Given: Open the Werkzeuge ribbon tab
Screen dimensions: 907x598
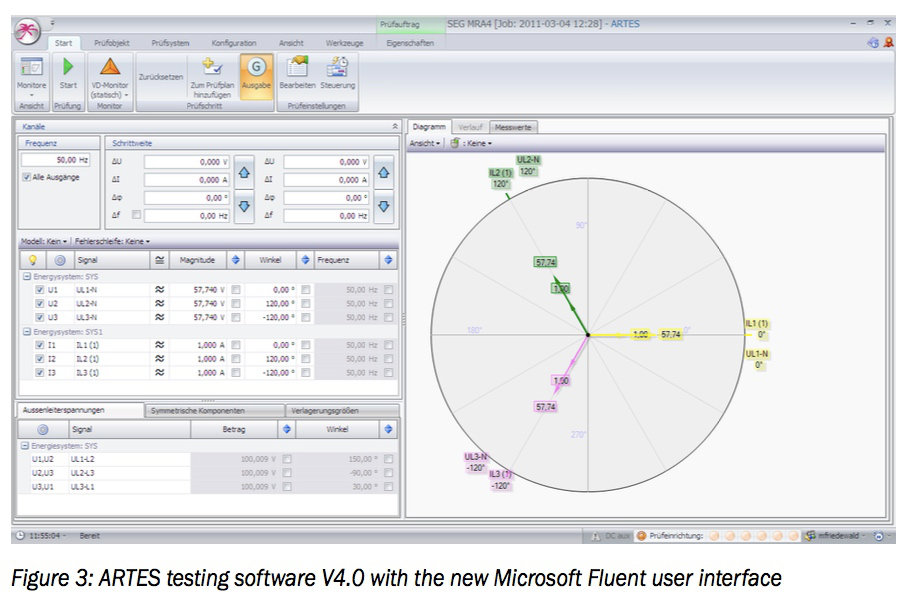Looking at the screenshot, I should [344, 43].
